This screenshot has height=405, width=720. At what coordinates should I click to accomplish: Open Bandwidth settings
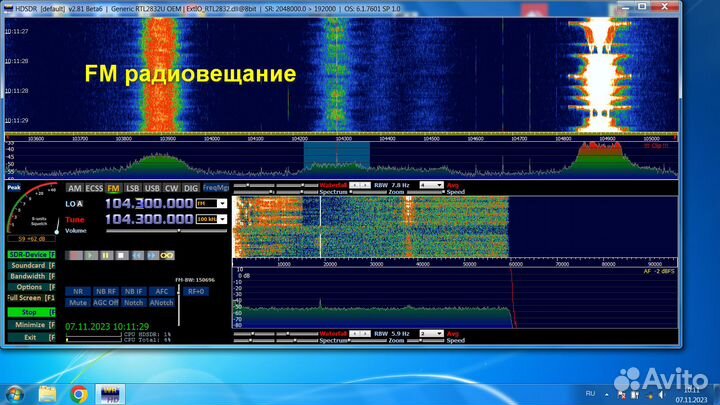click(32, 276)
